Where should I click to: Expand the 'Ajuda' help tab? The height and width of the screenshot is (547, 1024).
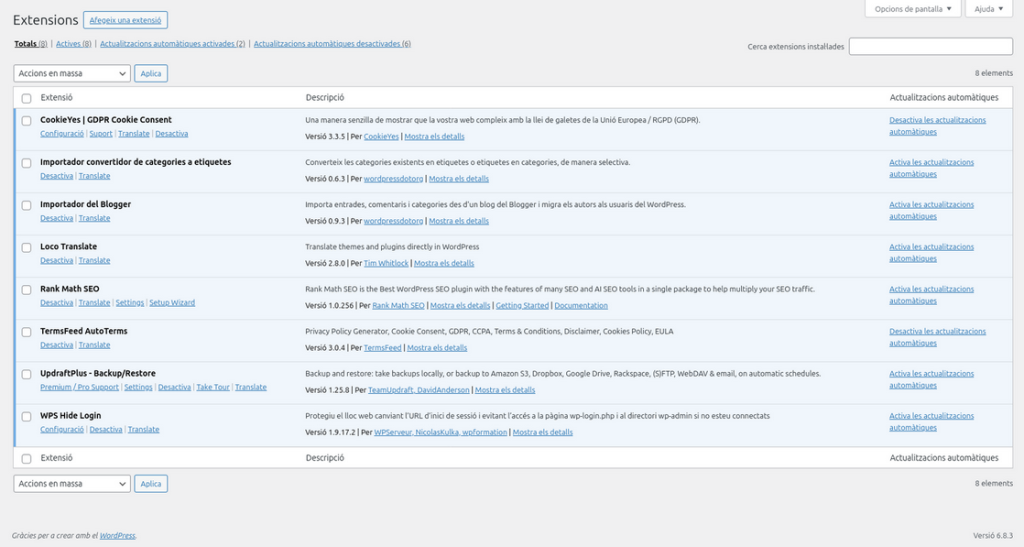pos(989,9)
